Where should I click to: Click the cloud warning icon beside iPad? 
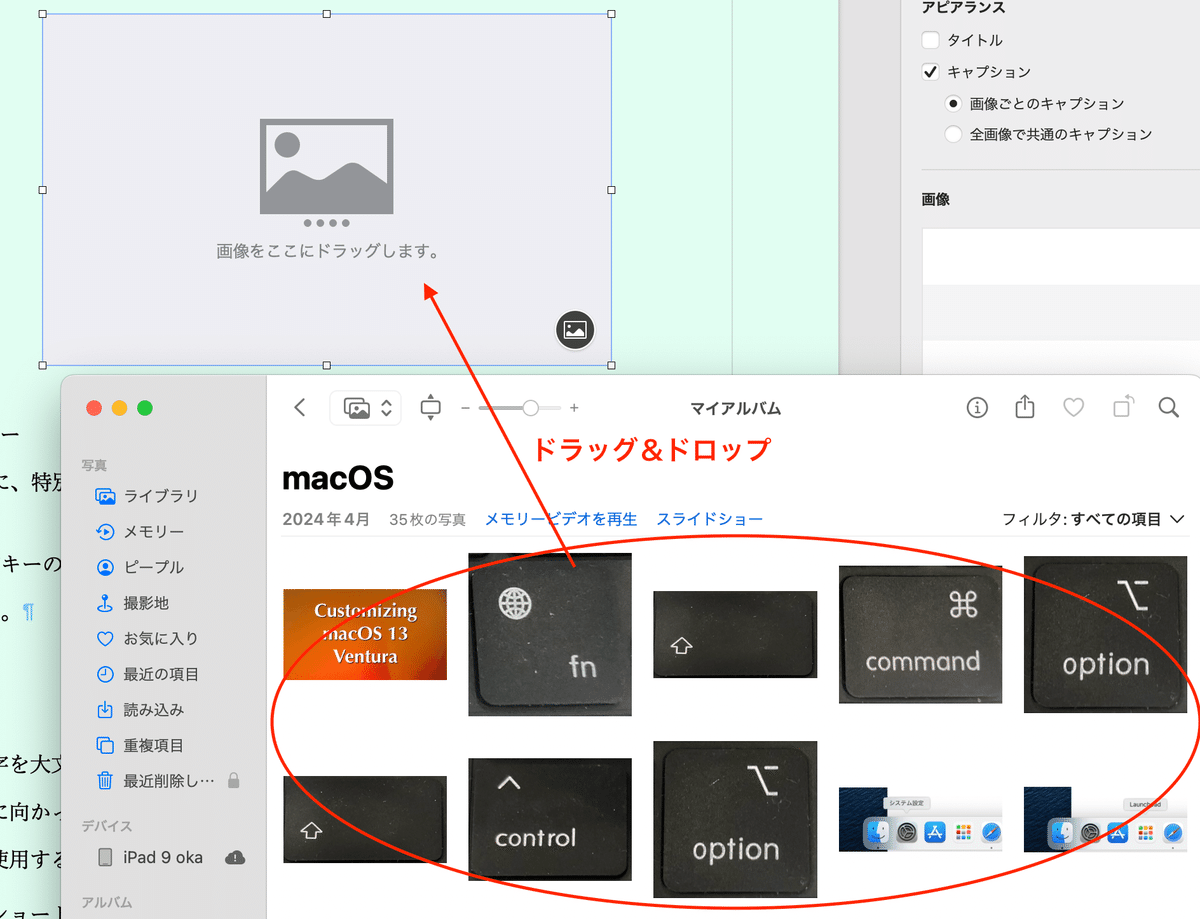(235, 857)
